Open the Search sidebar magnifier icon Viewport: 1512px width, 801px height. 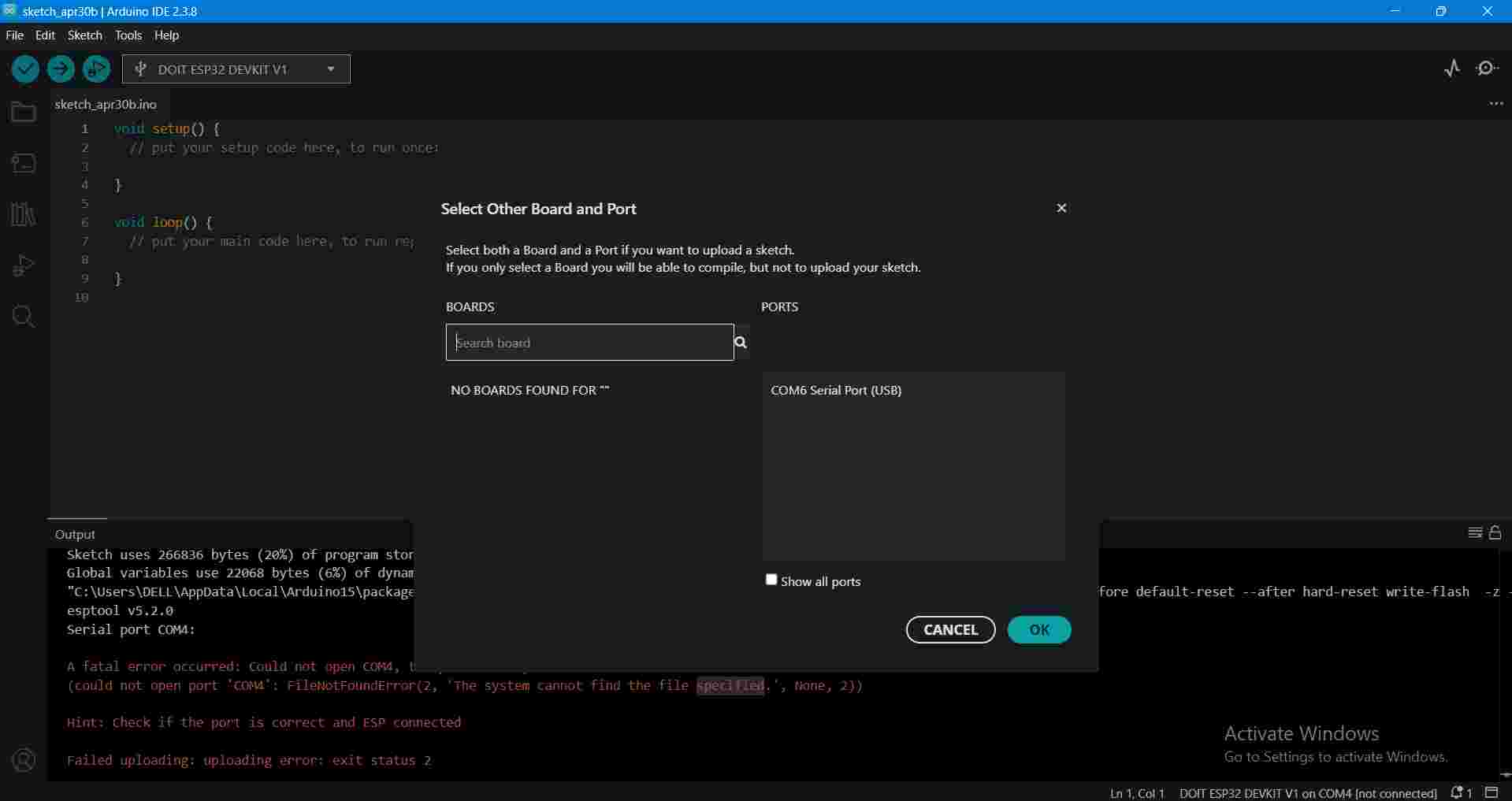pos(24,317)
